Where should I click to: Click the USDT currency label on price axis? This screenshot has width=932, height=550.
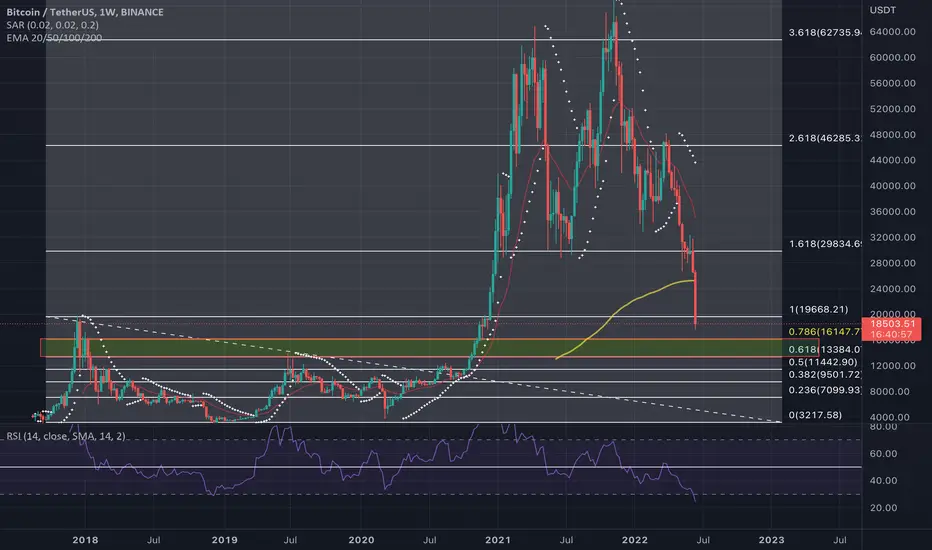coord(883,10)
